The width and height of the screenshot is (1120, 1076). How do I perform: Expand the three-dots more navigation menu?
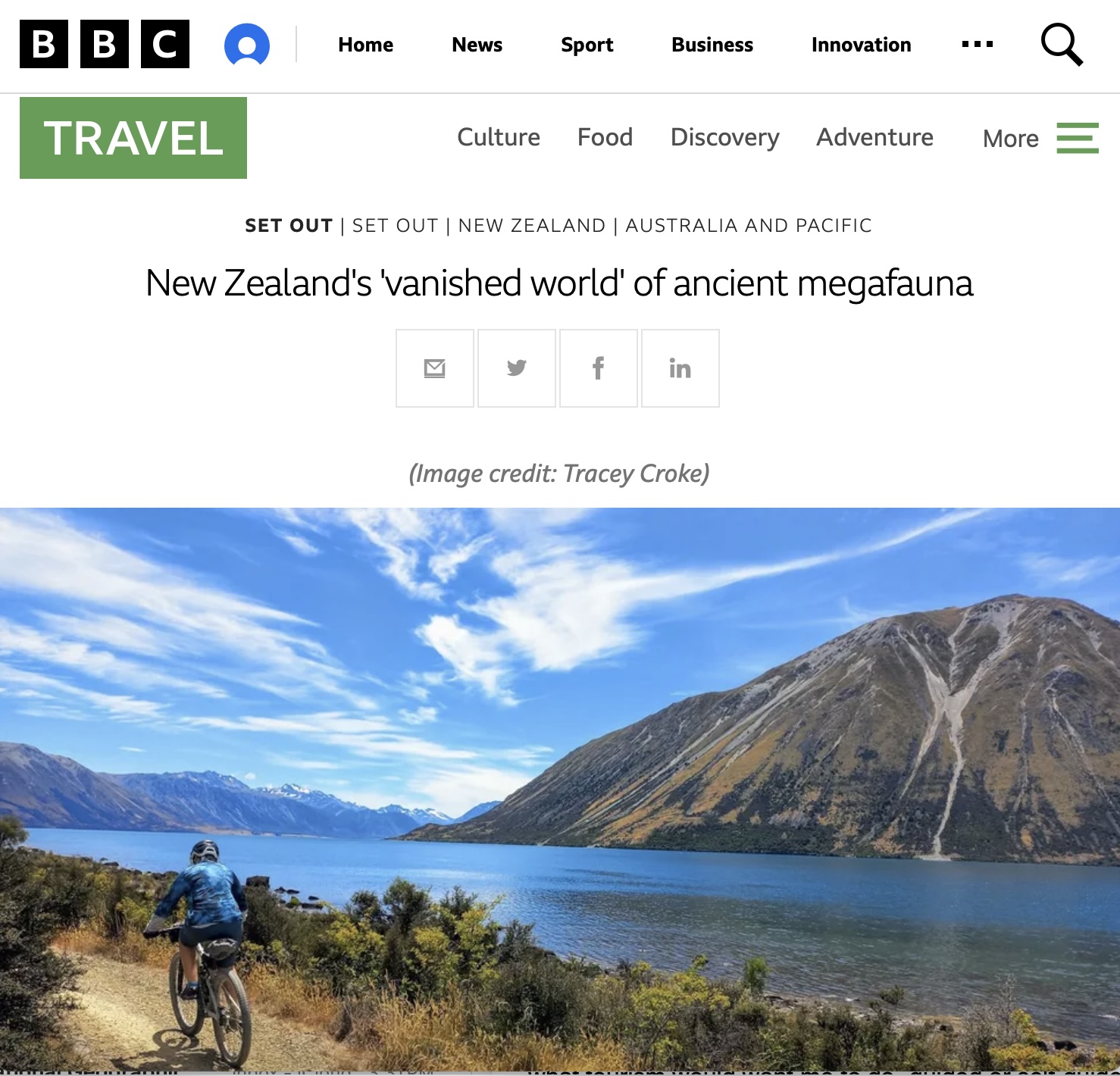[x=978, y=45]
